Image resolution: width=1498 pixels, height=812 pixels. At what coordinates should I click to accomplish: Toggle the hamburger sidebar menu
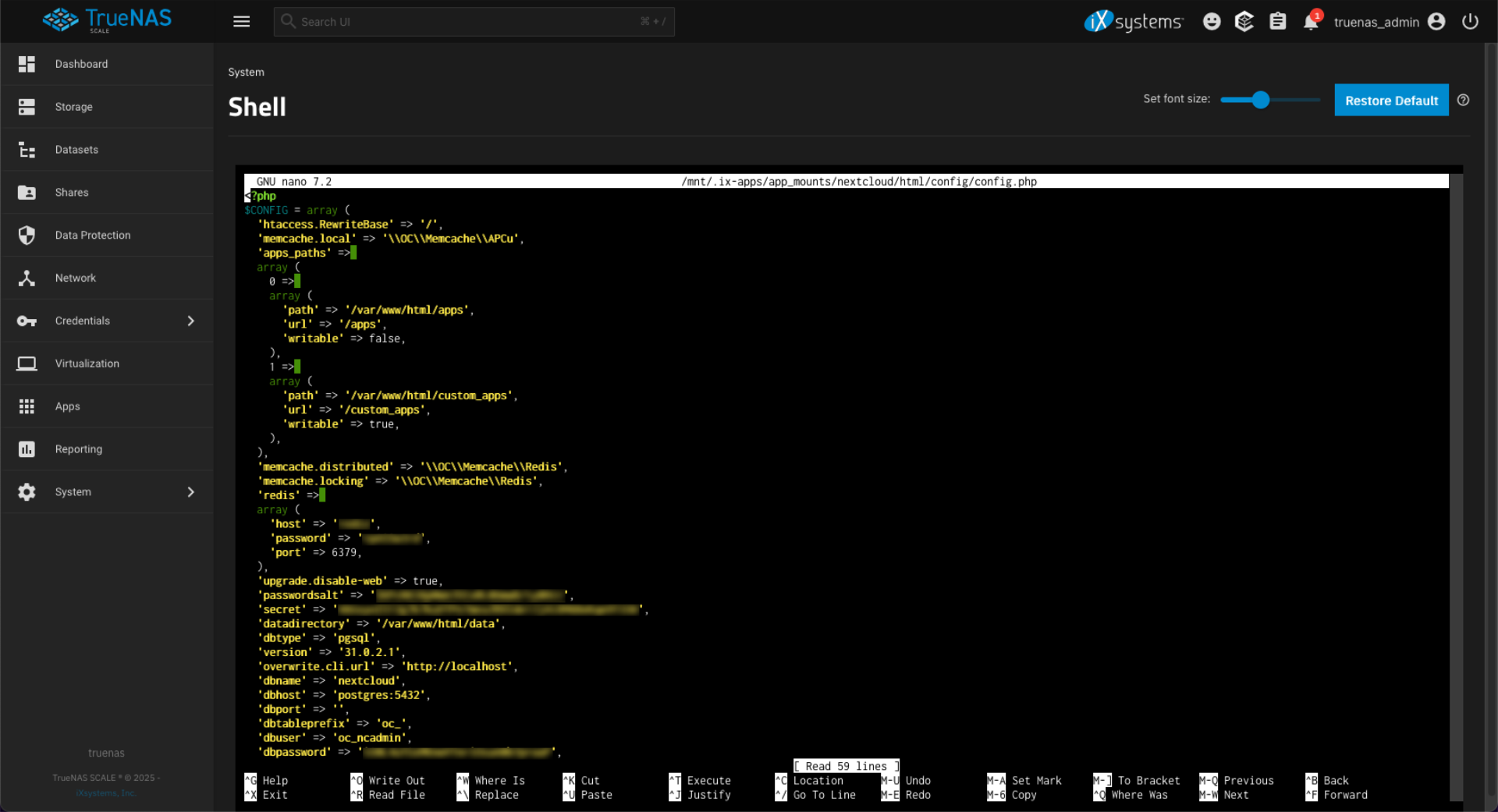pos(242,22)
